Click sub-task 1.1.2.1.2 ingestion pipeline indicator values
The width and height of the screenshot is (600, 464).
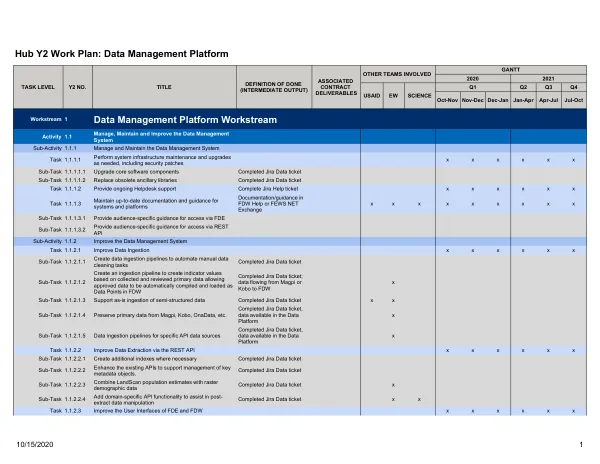click(x=163, y=282)
